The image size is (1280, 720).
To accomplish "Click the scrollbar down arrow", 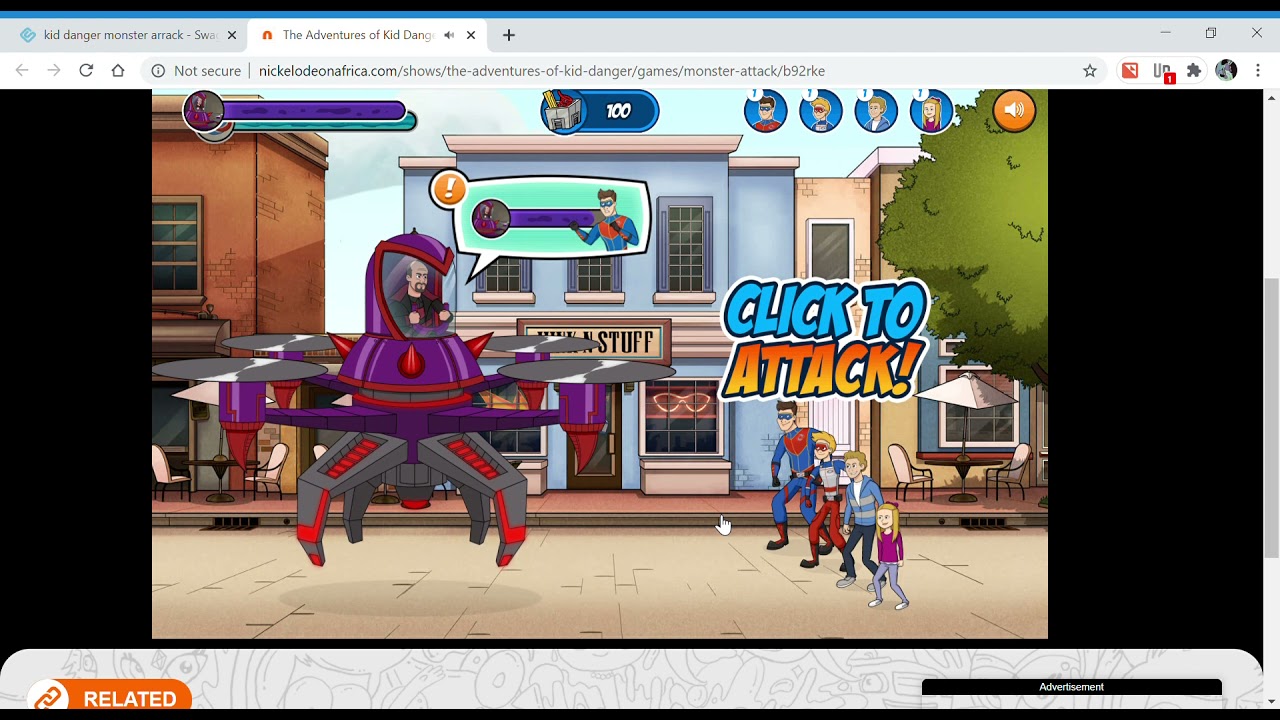I will pos(1272,701).
